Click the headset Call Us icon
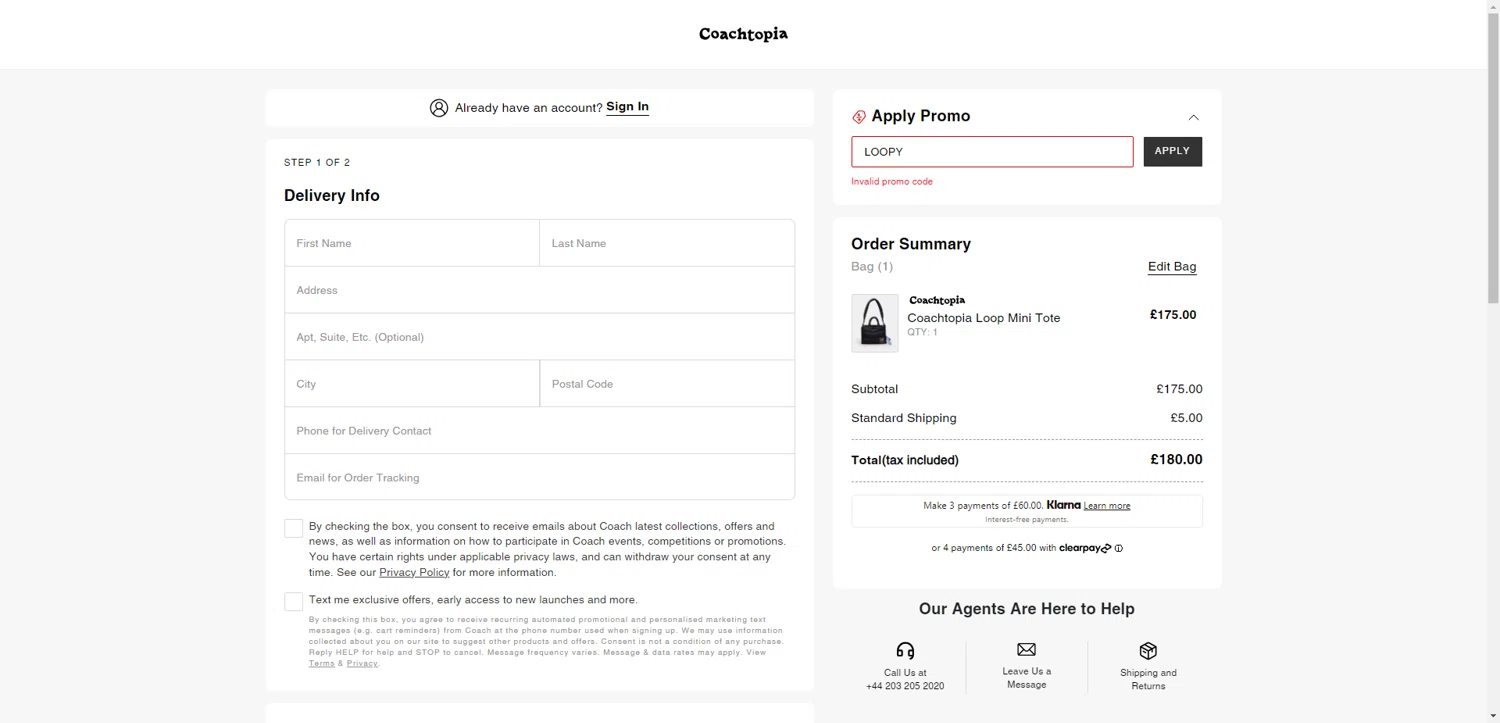 (905, 651)
